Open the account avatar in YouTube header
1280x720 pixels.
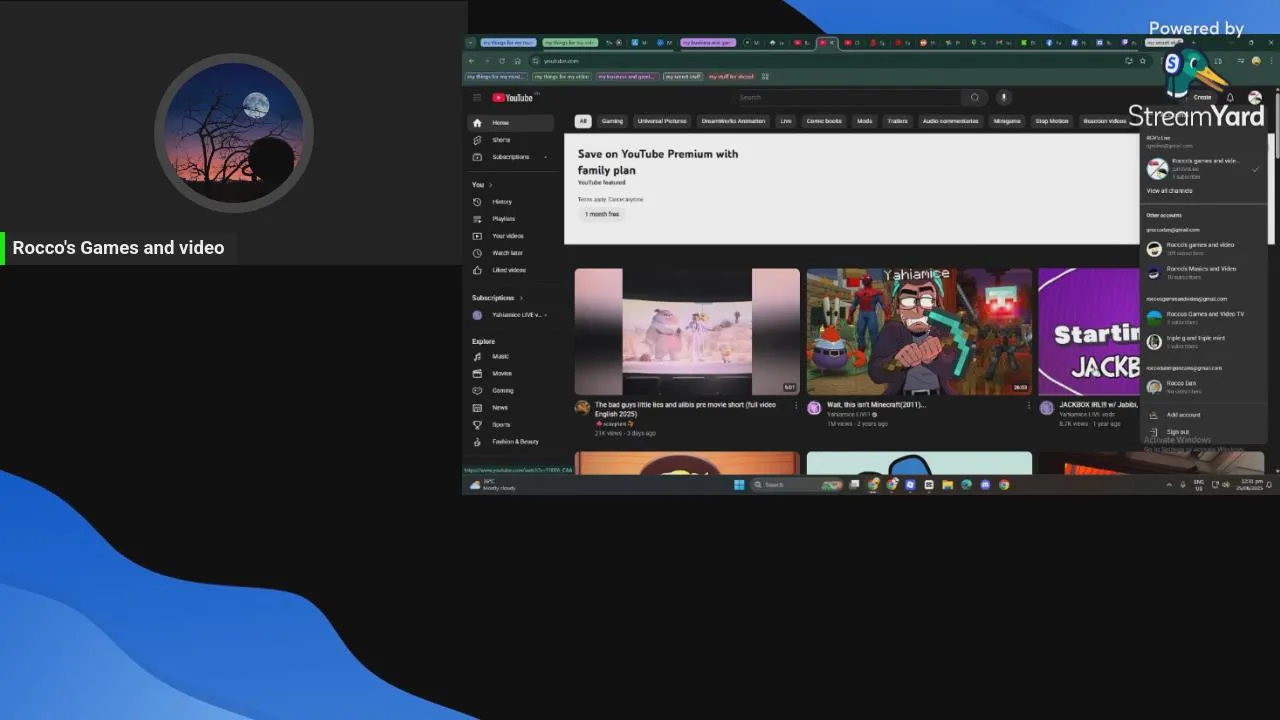pos(1255,97)
